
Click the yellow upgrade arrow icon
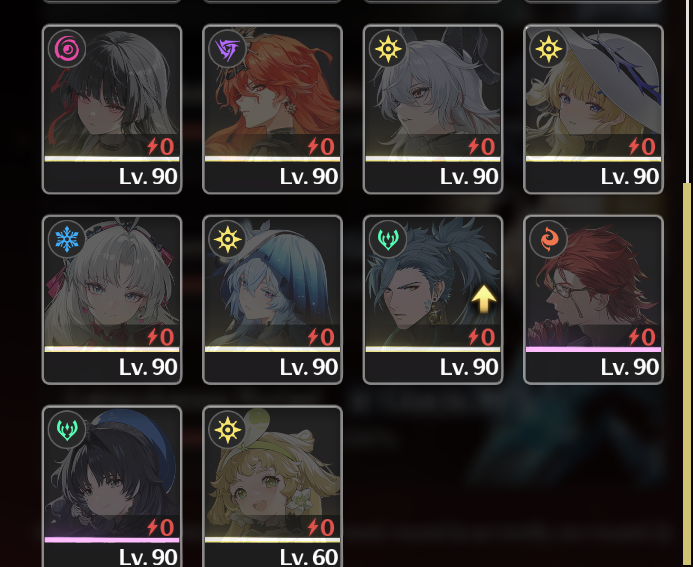[484, 299]
